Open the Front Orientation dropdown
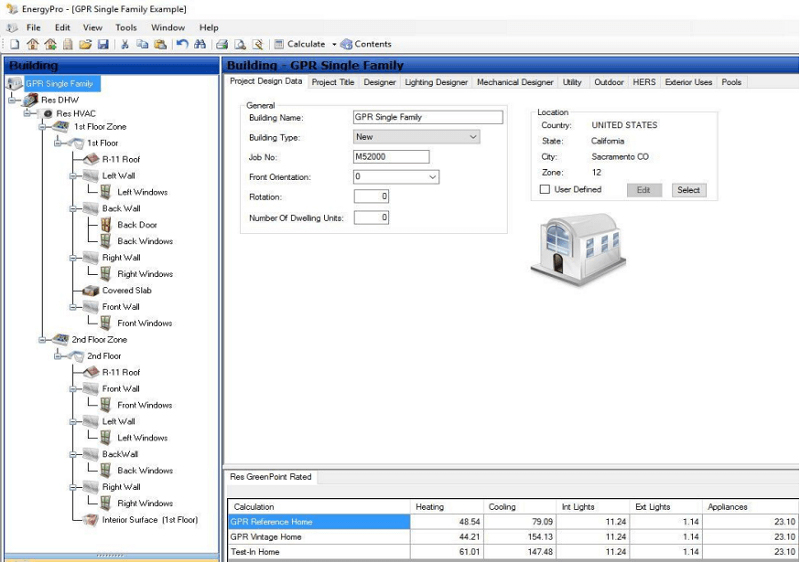Screen dimensions: 800x562 click(432, 177)
